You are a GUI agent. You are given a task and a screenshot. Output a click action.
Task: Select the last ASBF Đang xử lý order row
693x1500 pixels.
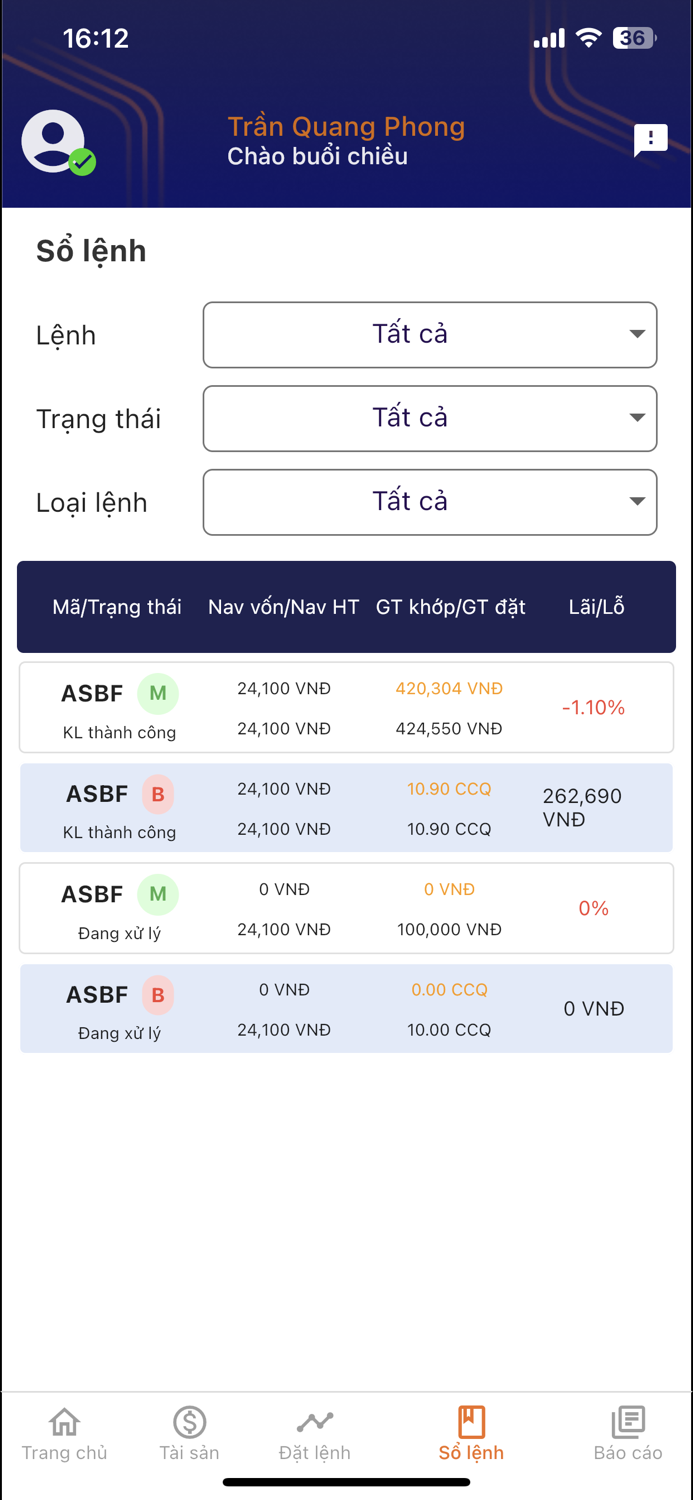point(346,1008)
